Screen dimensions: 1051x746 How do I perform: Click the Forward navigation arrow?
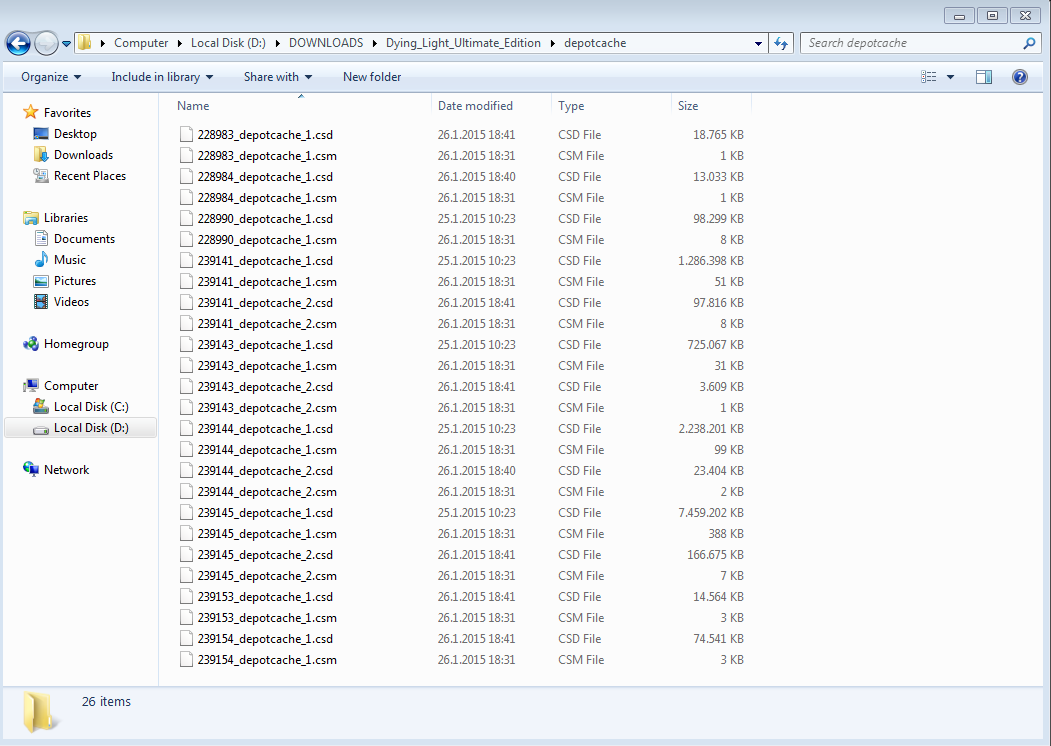coord(46,44)
